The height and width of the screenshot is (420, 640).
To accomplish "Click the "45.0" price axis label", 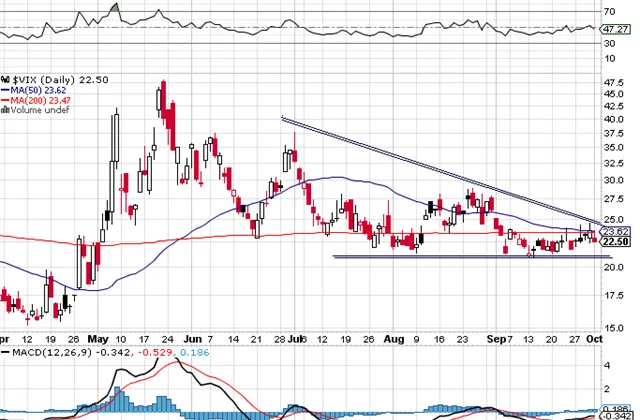I will 614,94.
